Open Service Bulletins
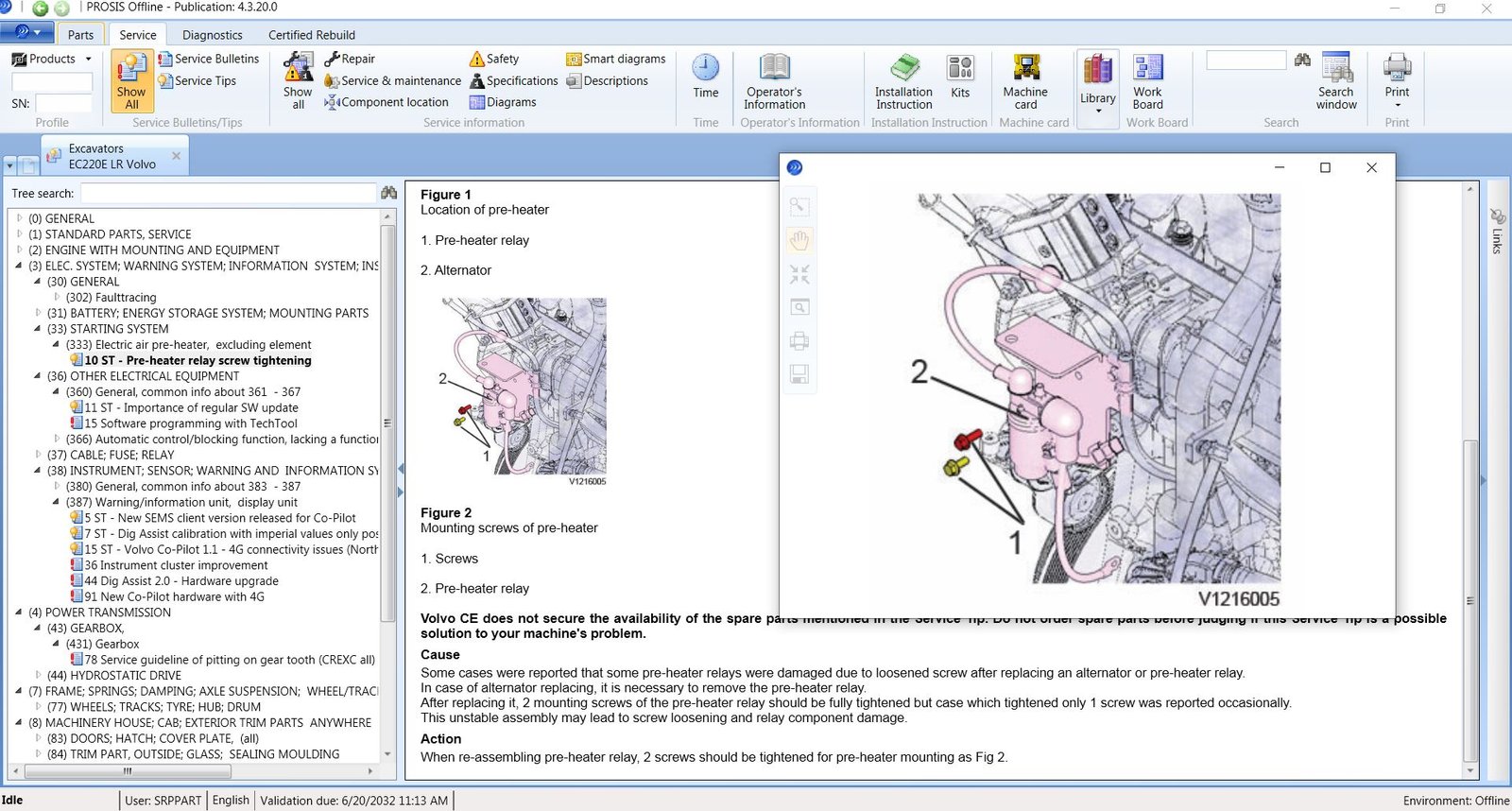Viewport: 1512px width, 811px height. tap(209, 59)
